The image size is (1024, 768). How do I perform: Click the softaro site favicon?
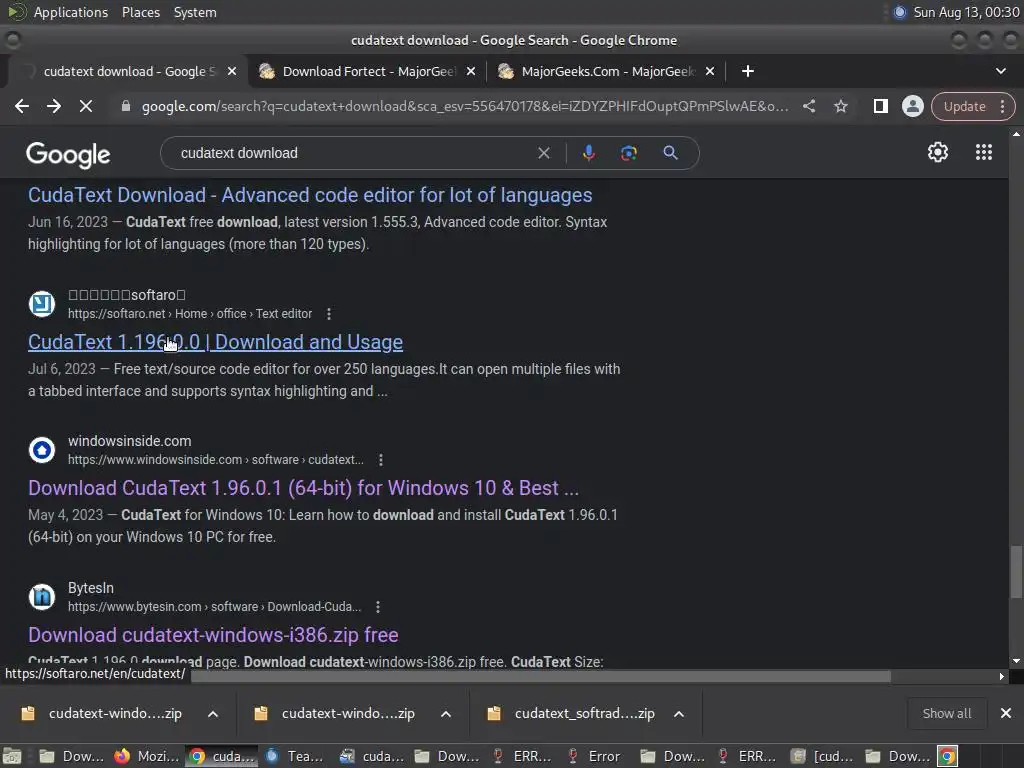click(x=42, y=304)
